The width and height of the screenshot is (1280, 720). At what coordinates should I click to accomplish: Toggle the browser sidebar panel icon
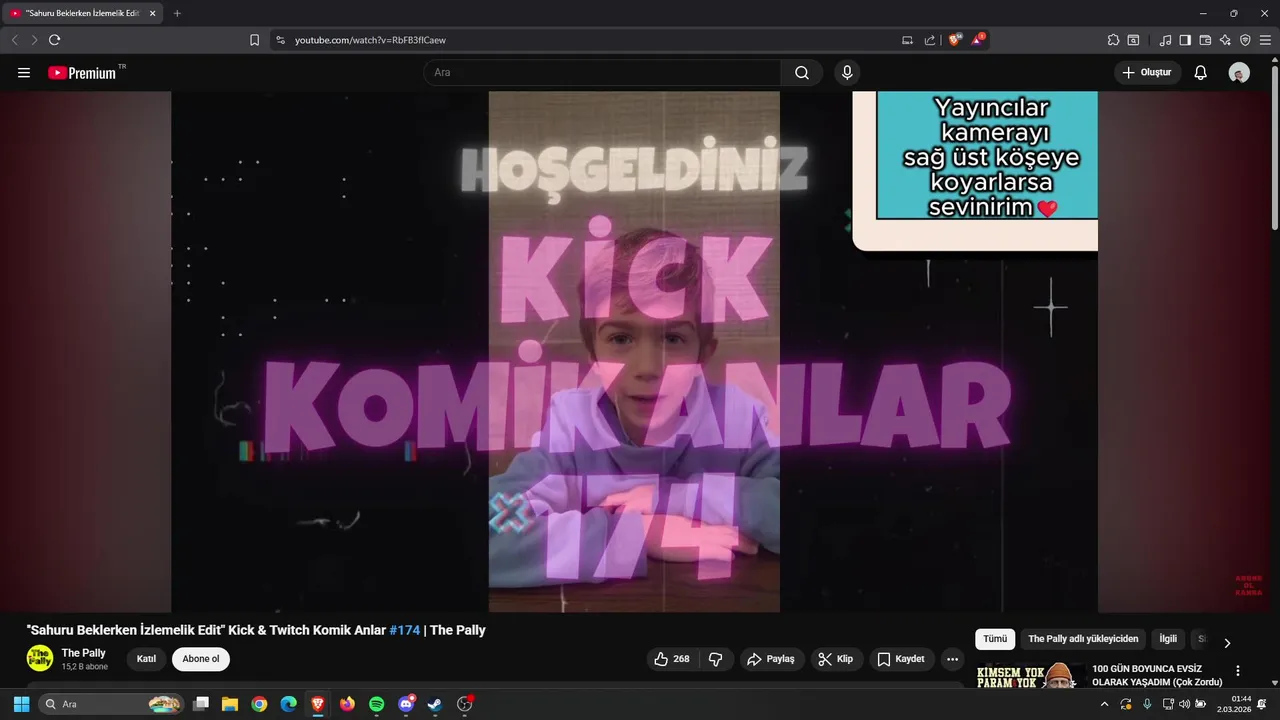point(1185,40)
